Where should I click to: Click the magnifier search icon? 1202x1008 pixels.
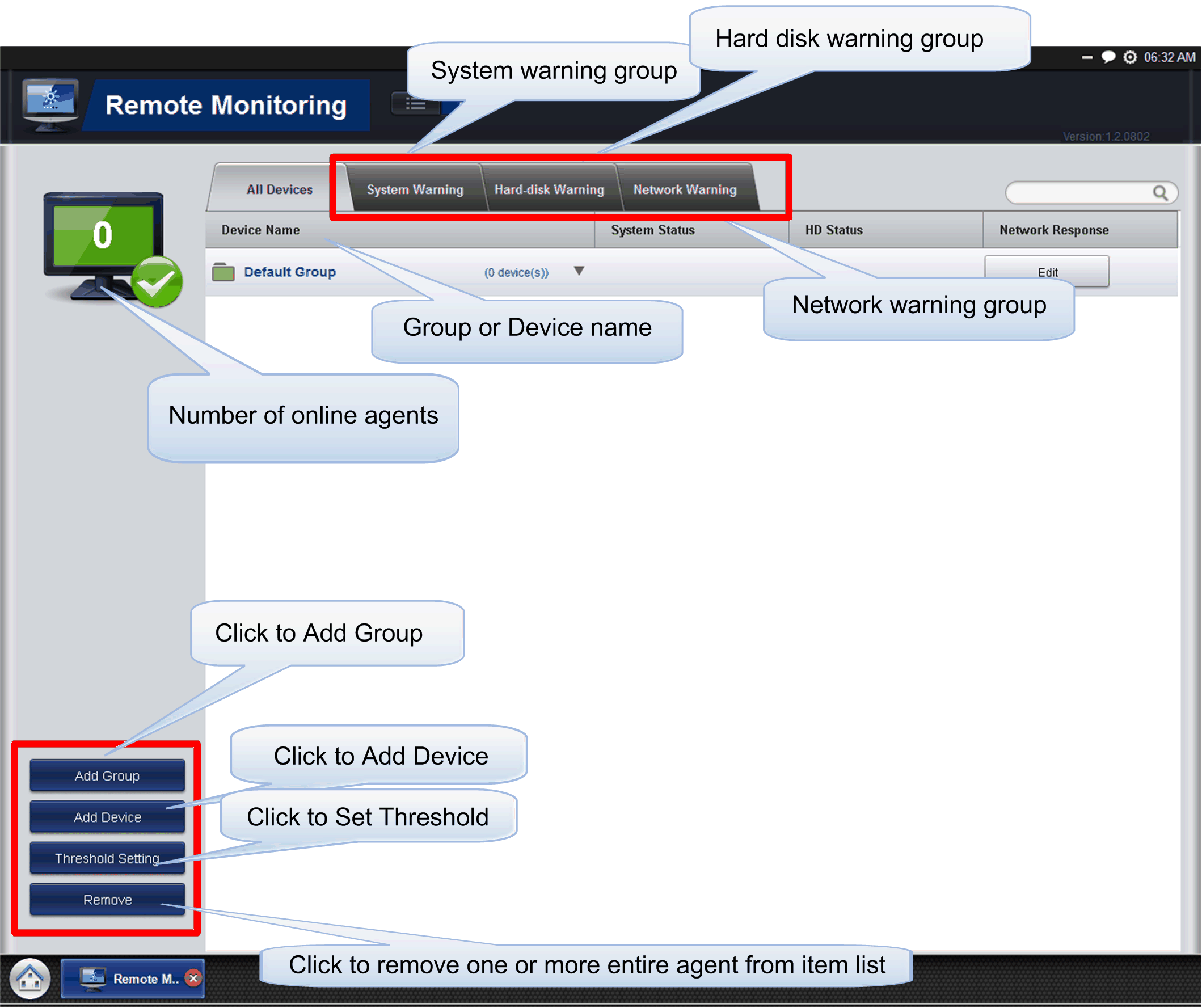click(1159, 193)
